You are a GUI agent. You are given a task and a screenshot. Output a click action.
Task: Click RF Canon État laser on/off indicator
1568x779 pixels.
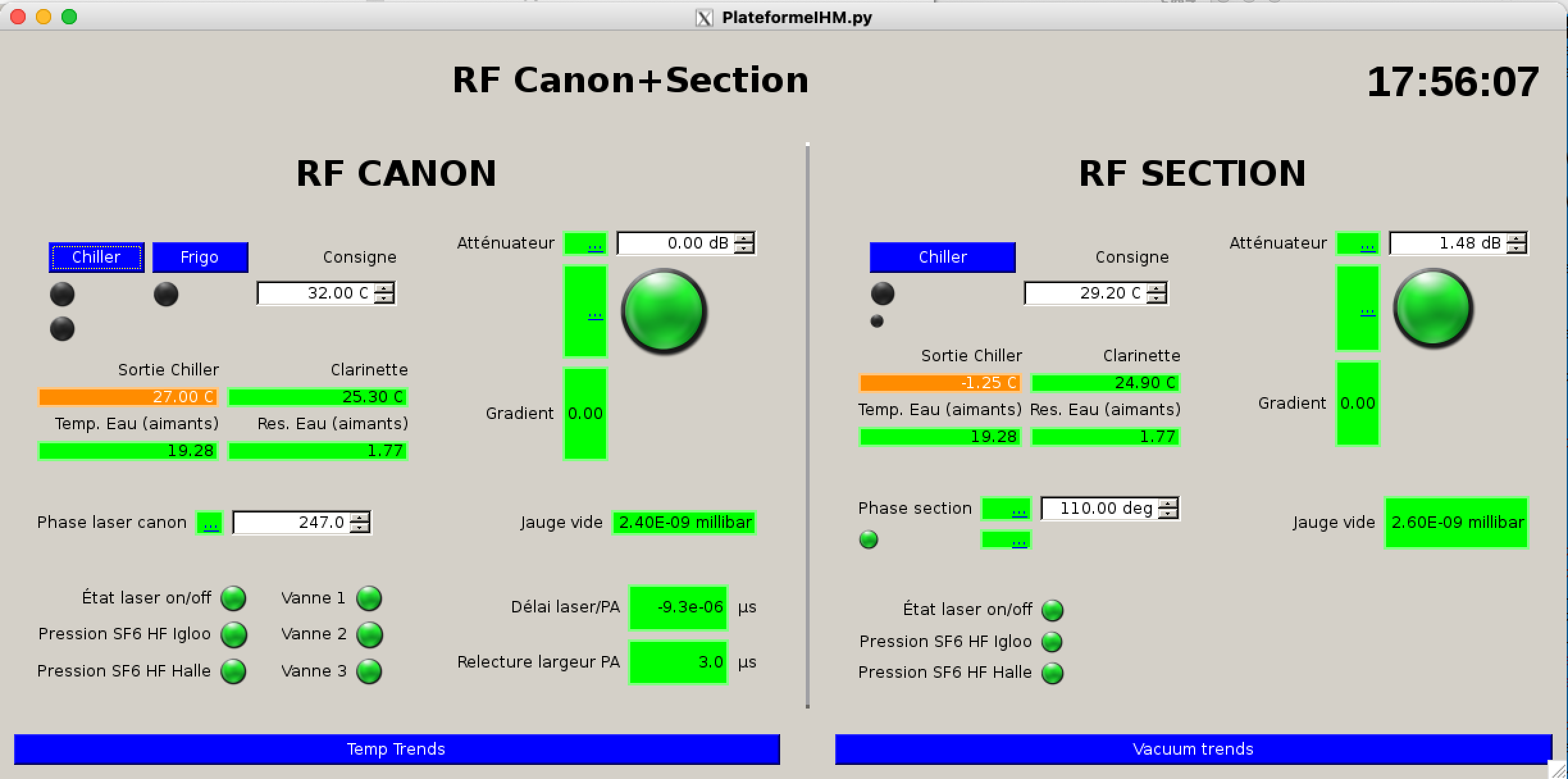coord(233,598)
